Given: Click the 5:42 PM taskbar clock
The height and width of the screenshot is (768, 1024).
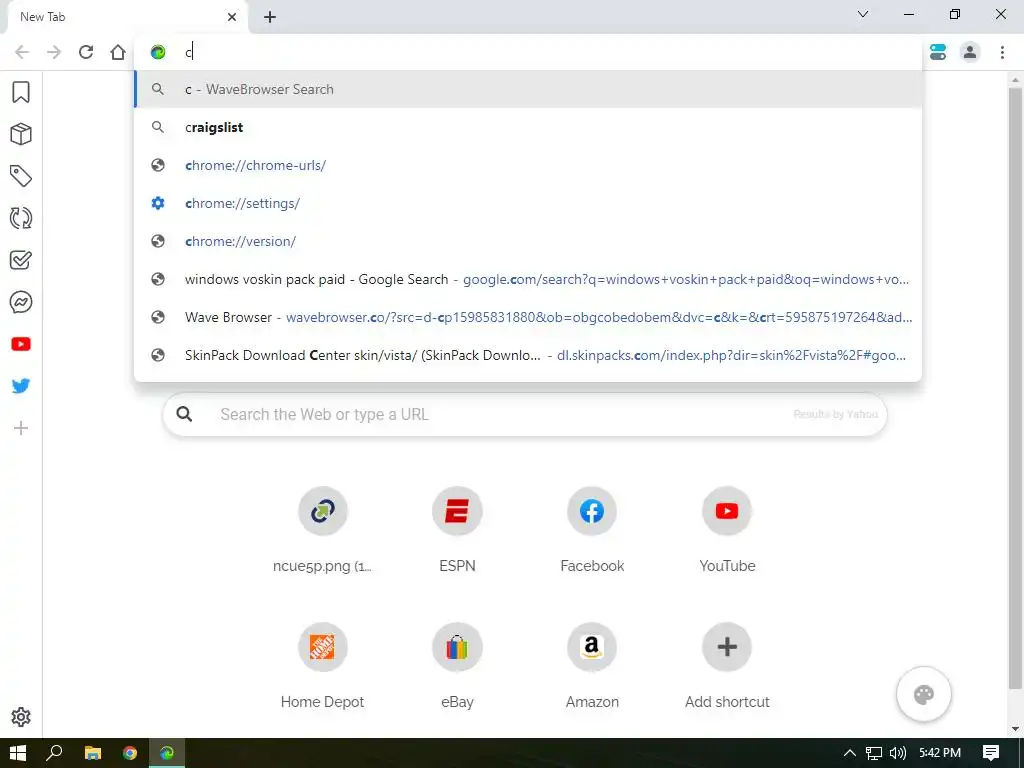Looking at the screenshot, I should click(940, 753).
